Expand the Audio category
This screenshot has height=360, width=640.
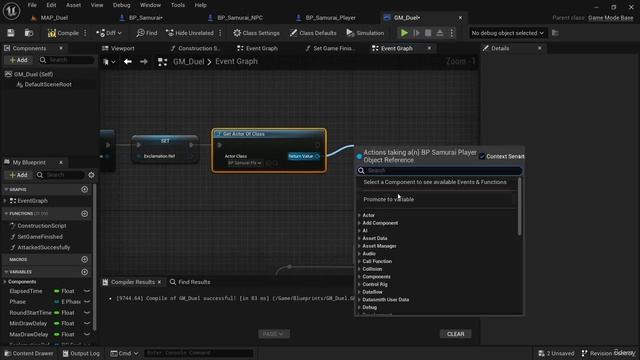click(x=359, y=253)
